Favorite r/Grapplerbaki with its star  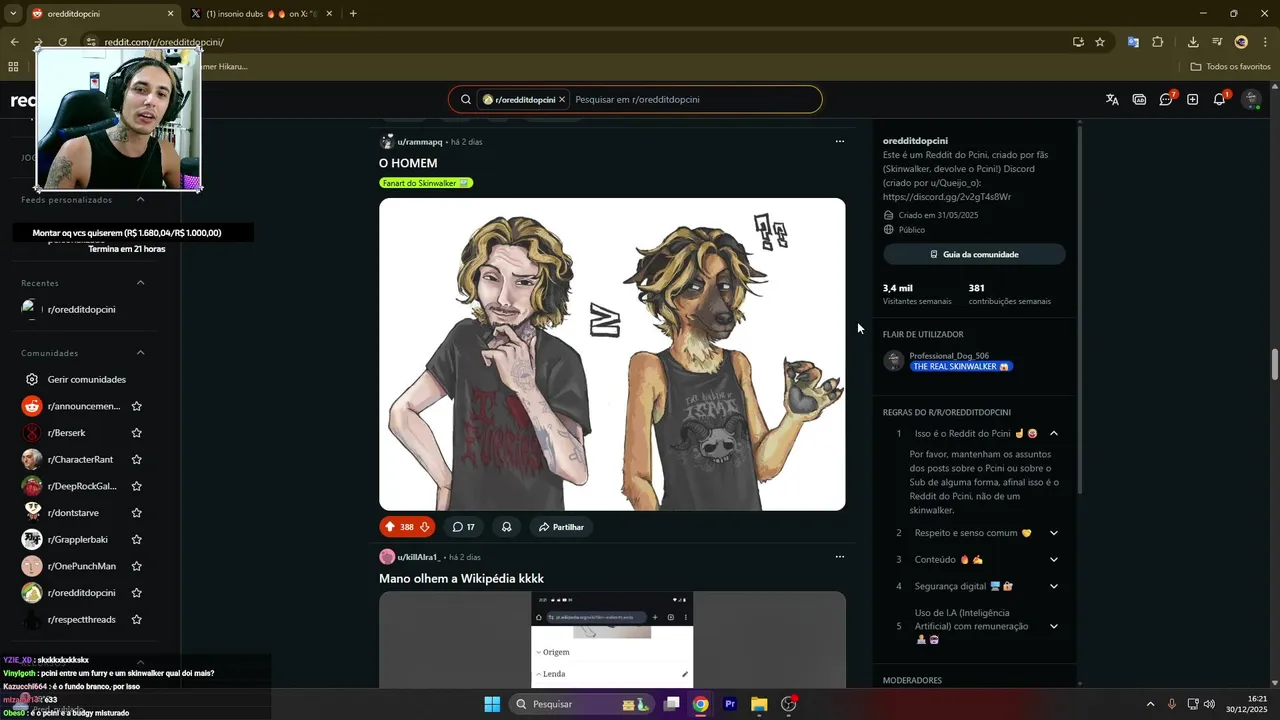click(x=136, y=540)
